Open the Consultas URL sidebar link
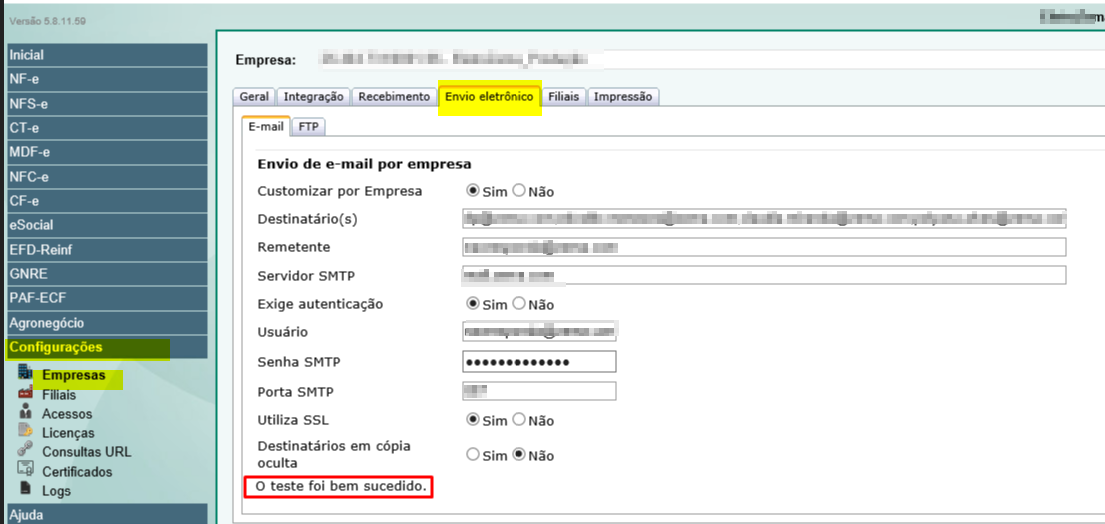The height and width of the screenshot is (524, 1105). tap(87, 452)
